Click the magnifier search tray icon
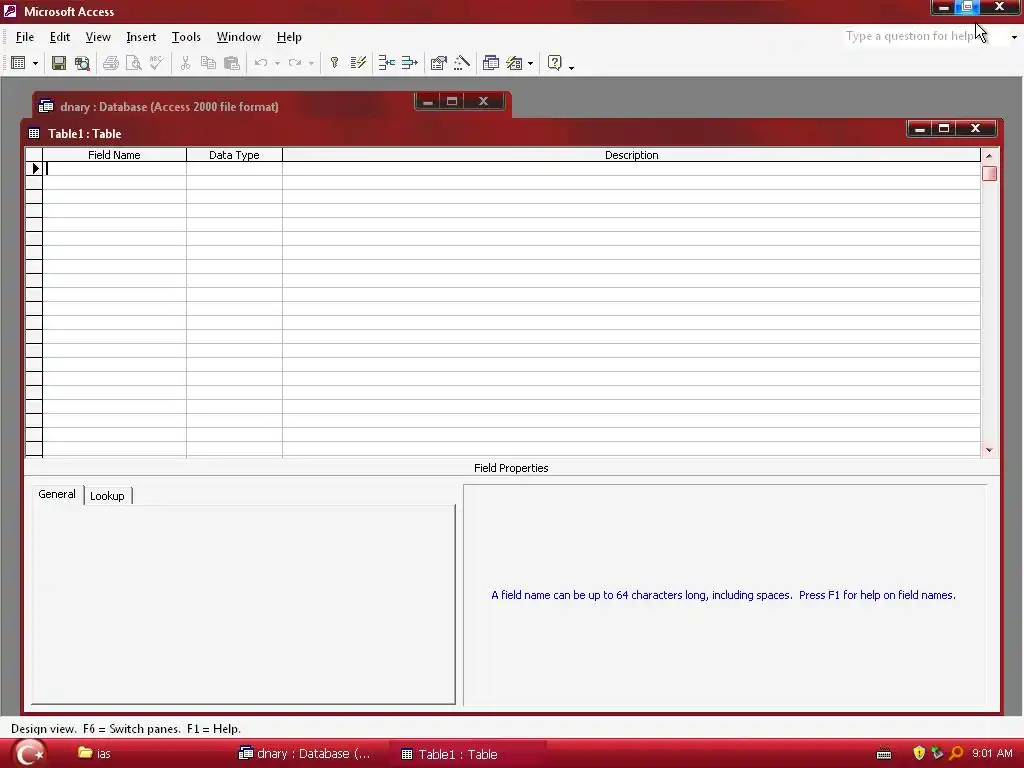This screenshot has height=768, width=1024. (956, 753)
